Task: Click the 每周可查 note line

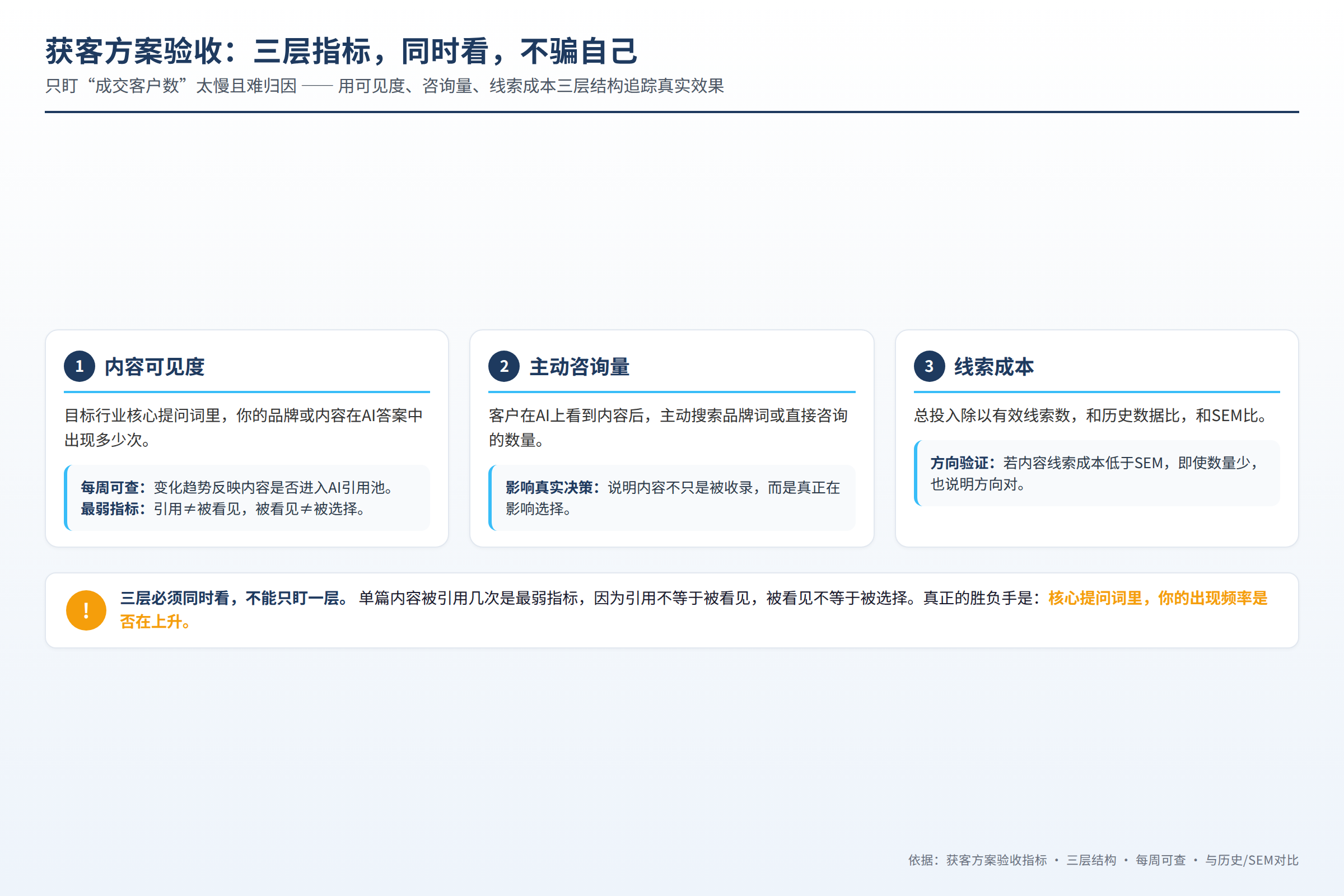Action: click(x=237, y=487)
